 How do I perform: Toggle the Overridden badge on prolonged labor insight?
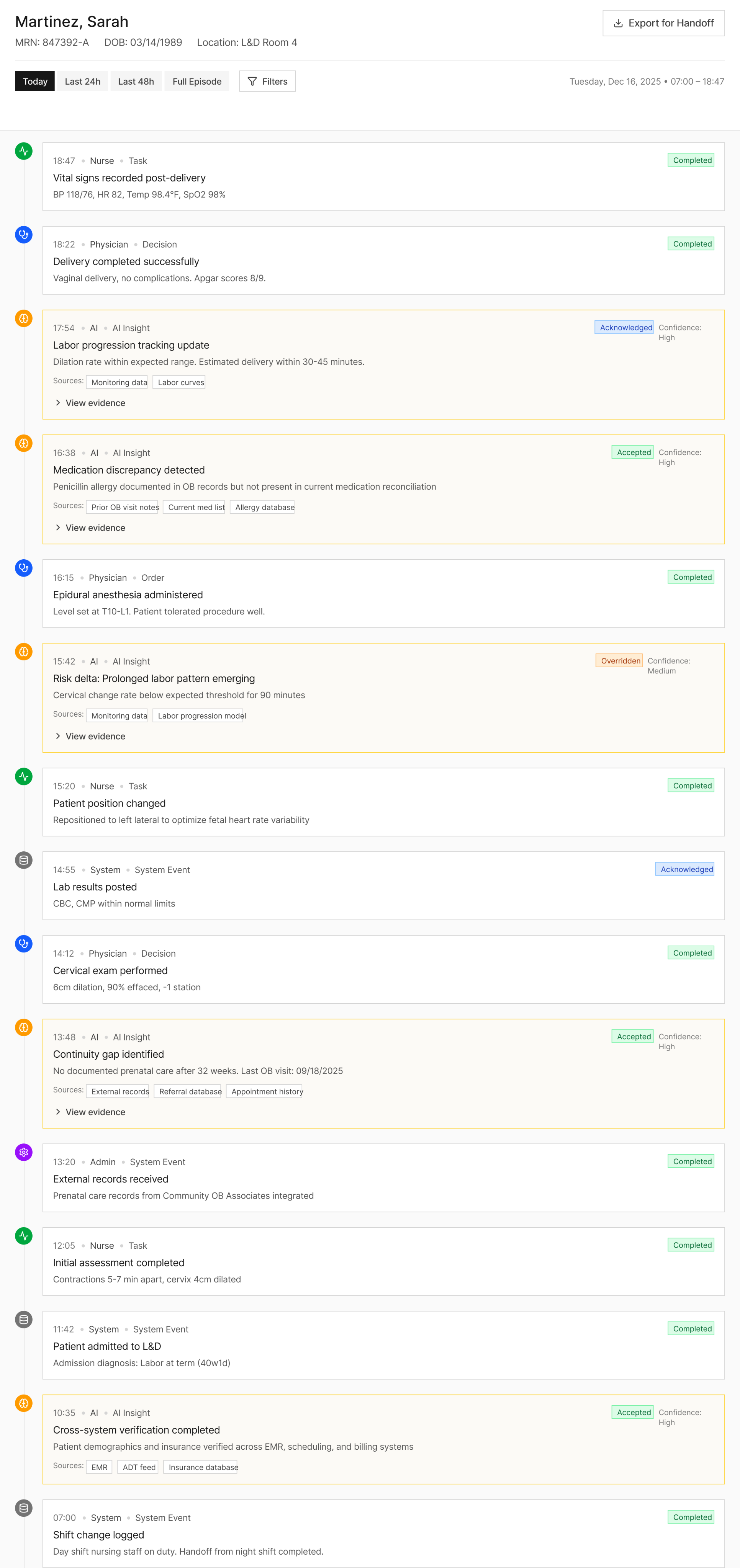(x=619, y=660)
